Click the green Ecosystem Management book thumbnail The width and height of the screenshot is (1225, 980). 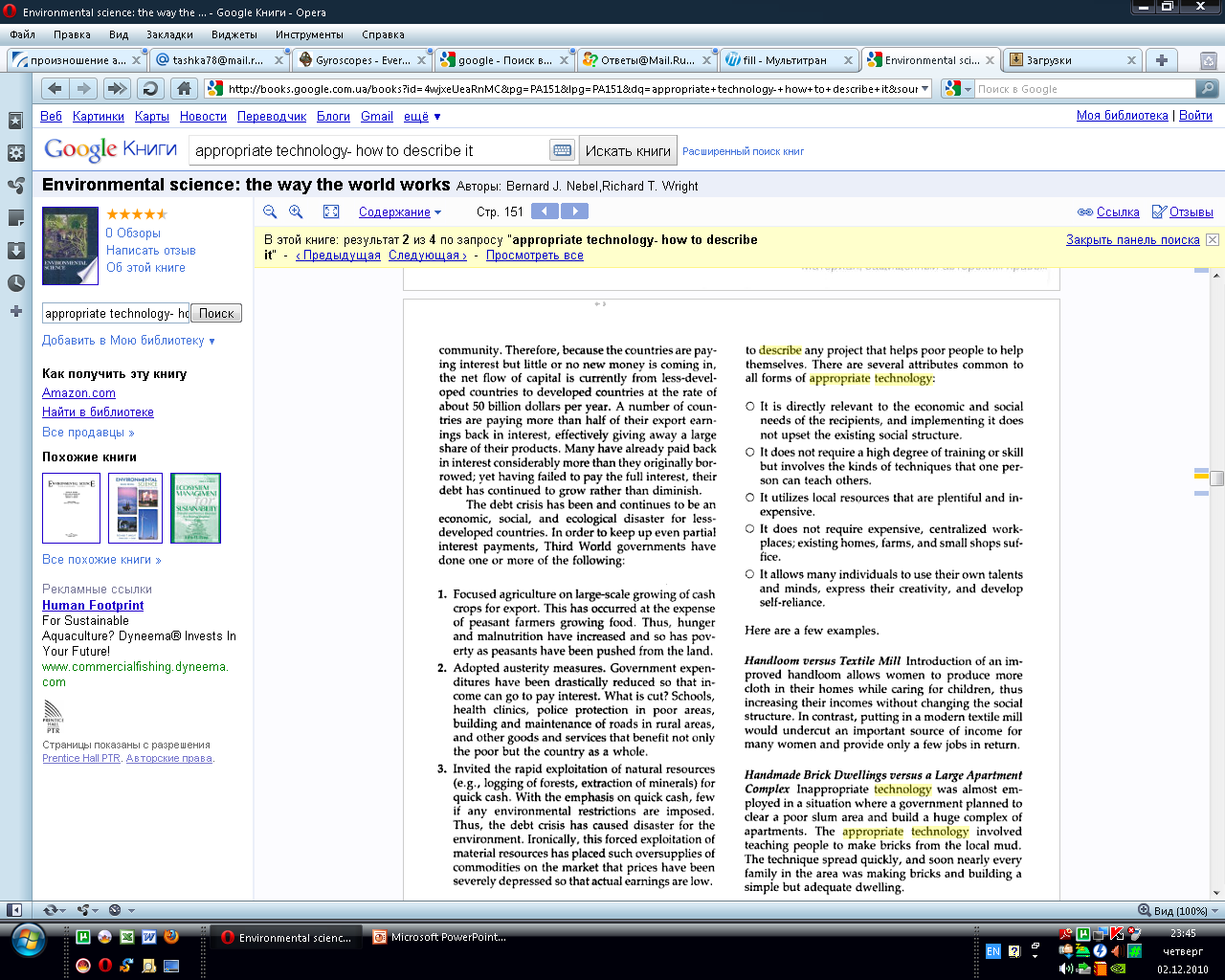pos(195,508)
